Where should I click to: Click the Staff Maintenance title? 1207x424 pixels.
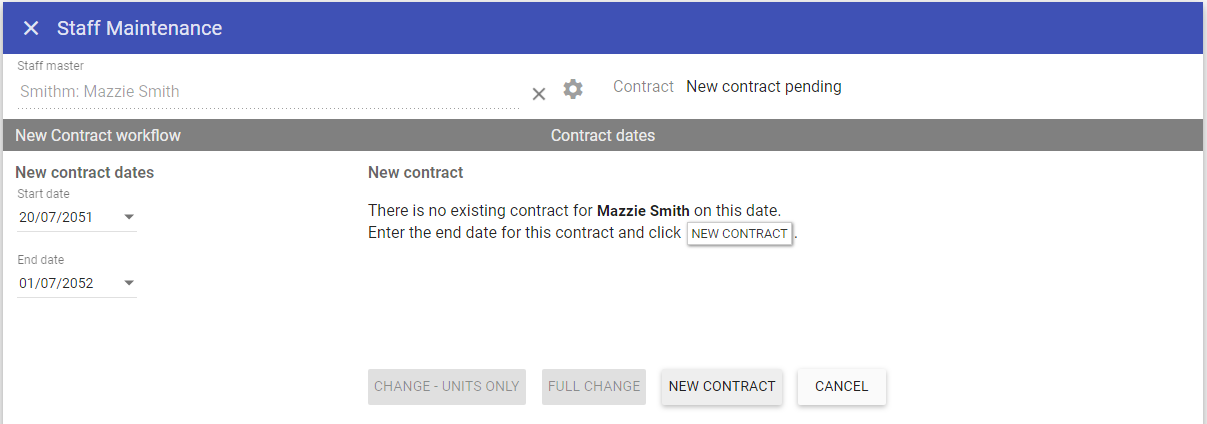coord(139,28)
